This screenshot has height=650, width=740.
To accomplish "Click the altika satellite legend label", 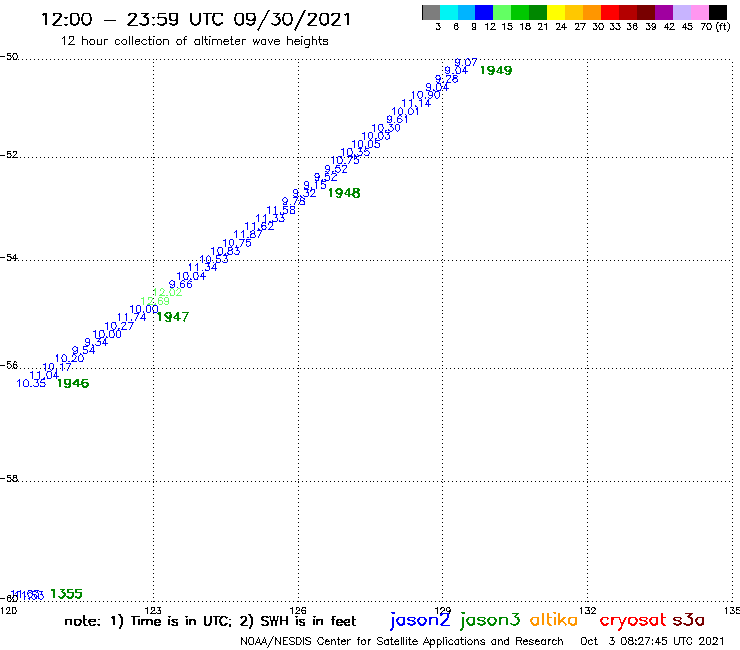I will [554, 620].
